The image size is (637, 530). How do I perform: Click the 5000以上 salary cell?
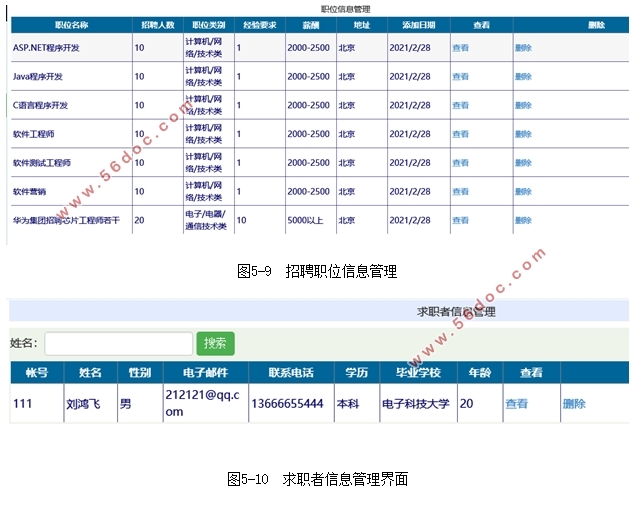pyautogui.click(x=311, y=221)
